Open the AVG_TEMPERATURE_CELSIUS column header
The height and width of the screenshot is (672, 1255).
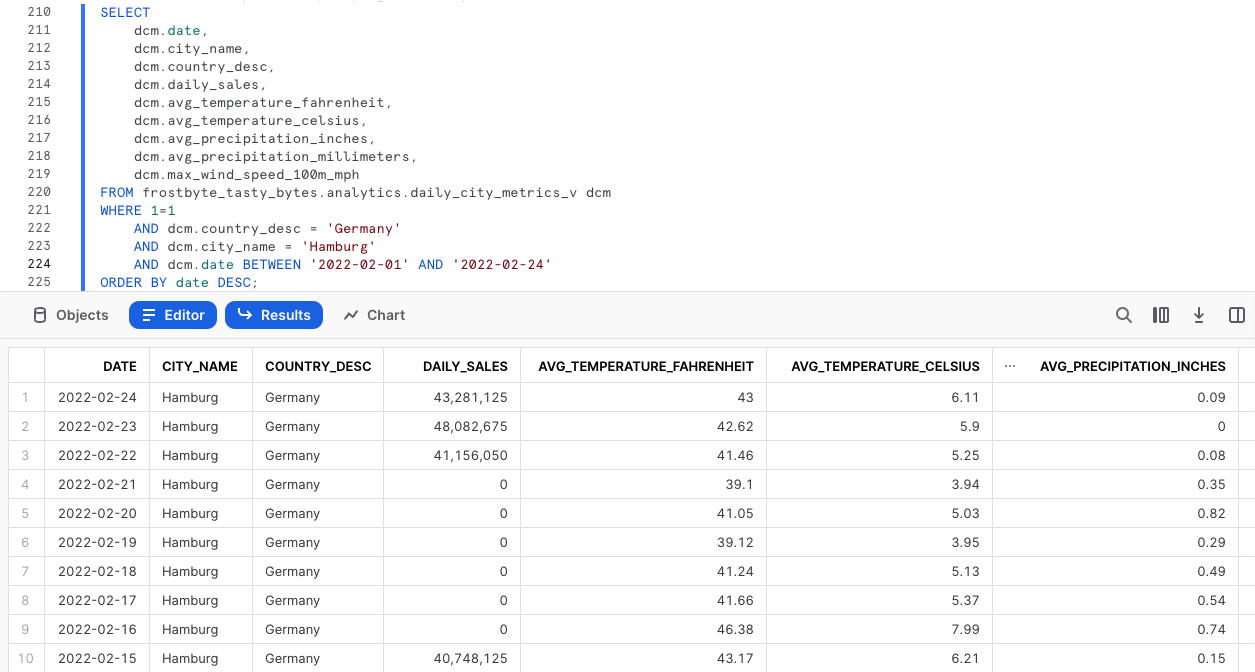884,366
